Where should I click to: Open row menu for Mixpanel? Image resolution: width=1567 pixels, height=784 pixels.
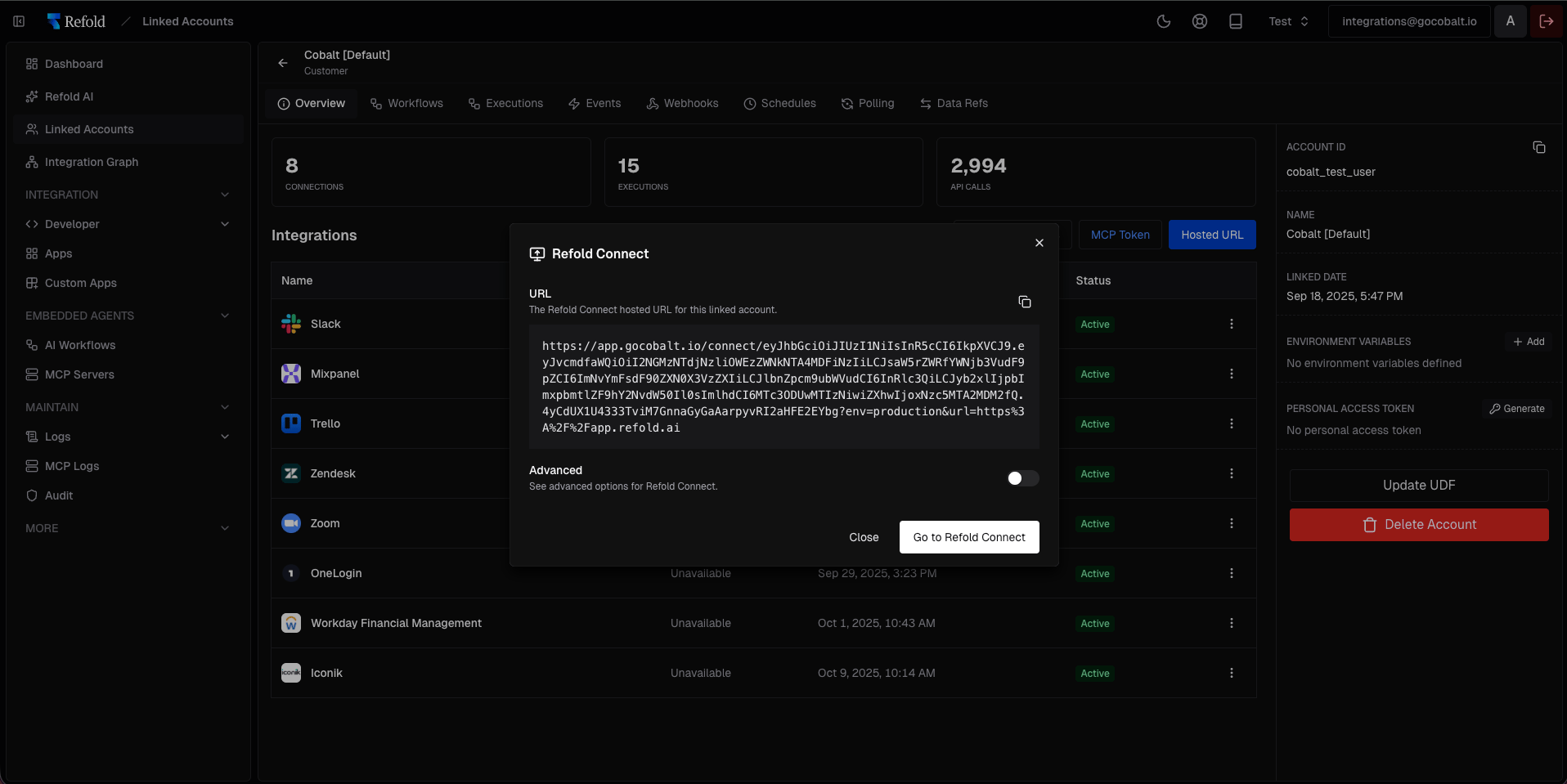[1232, 374]
